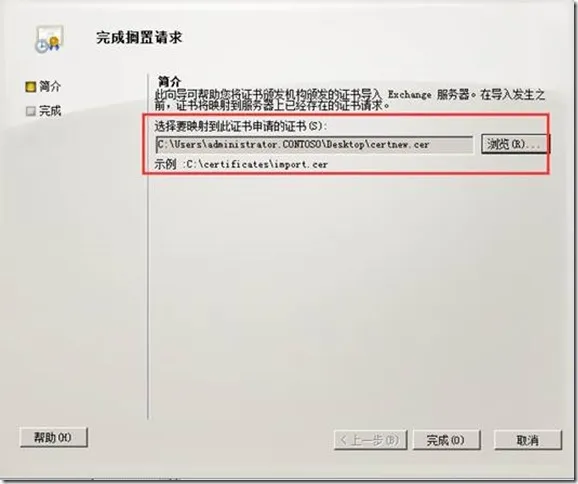This screenshot has width=578, height=484.
Task: Click the grey square indicator beside 完成
Action: (x=30, y=111)
